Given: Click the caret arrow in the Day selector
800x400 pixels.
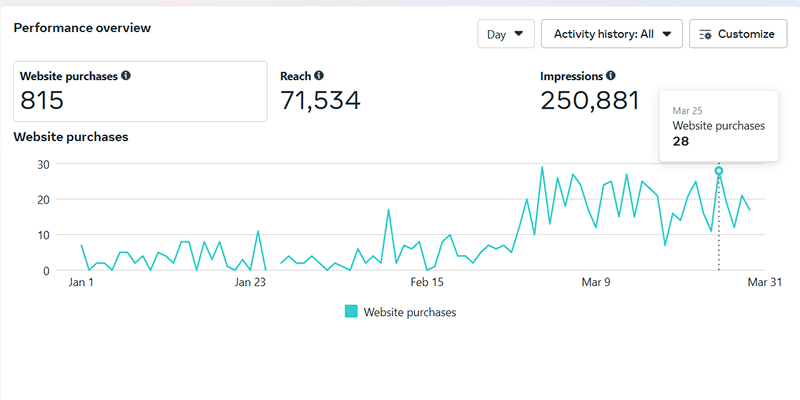Looking at the screenshot, I should point(518,34).
